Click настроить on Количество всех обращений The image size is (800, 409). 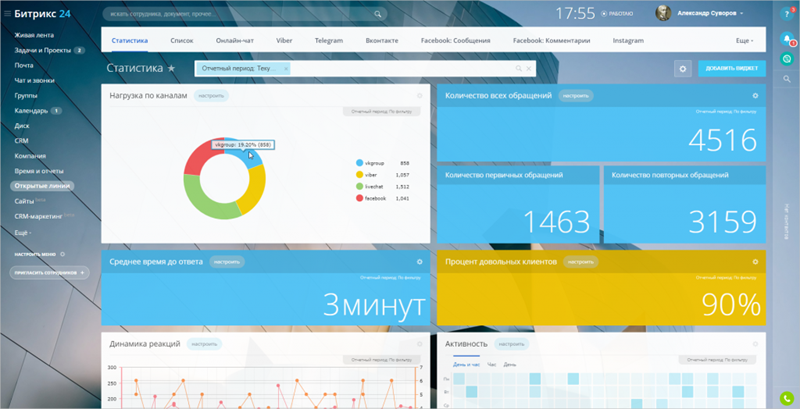[x=576, y=95]
